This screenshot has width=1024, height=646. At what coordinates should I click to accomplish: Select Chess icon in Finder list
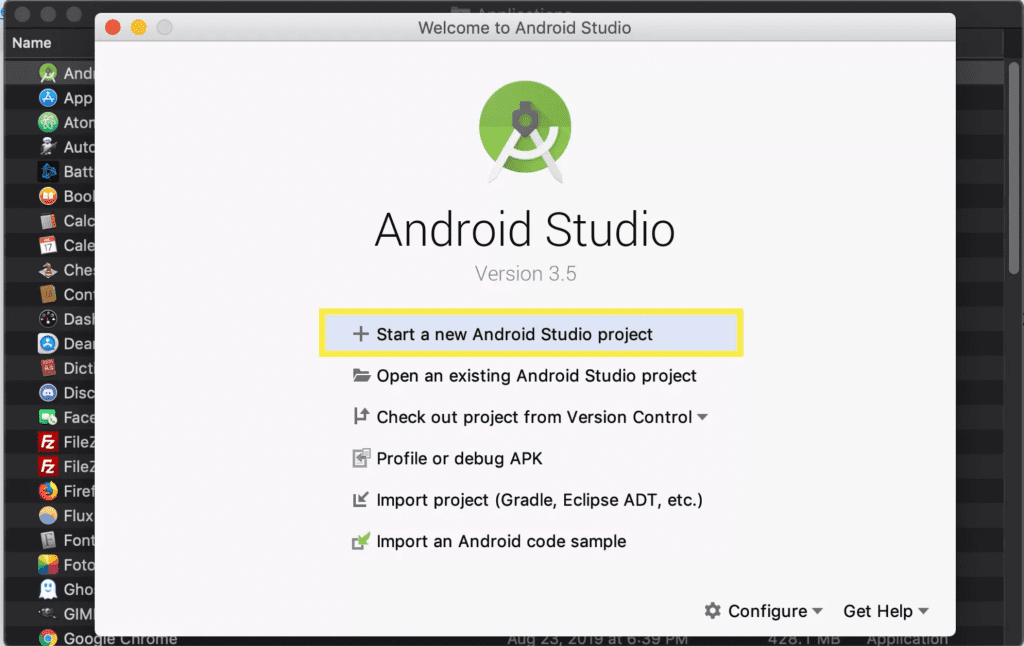[x=48, y=270]
